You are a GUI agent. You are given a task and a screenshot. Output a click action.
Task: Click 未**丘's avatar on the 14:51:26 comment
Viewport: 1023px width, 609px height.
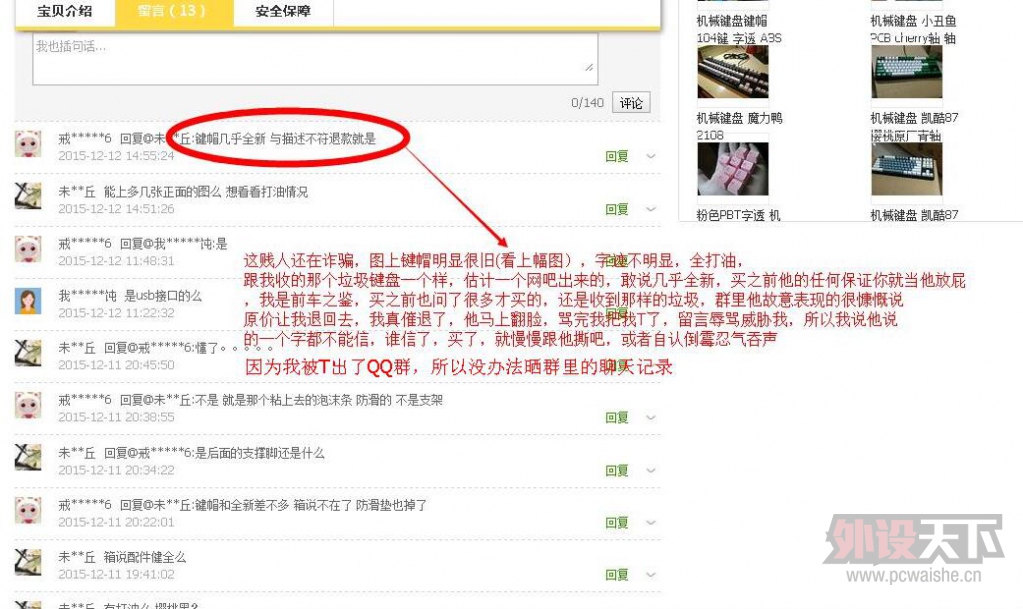(28, 196)
